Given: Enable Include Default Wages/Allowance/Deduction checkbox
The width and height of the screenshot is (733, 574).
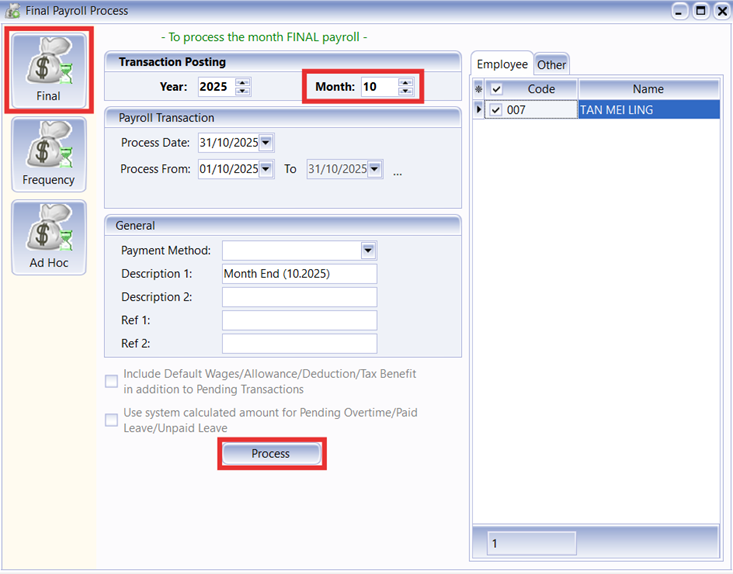Looking at the screenshot, I should (x=112, y=380).
